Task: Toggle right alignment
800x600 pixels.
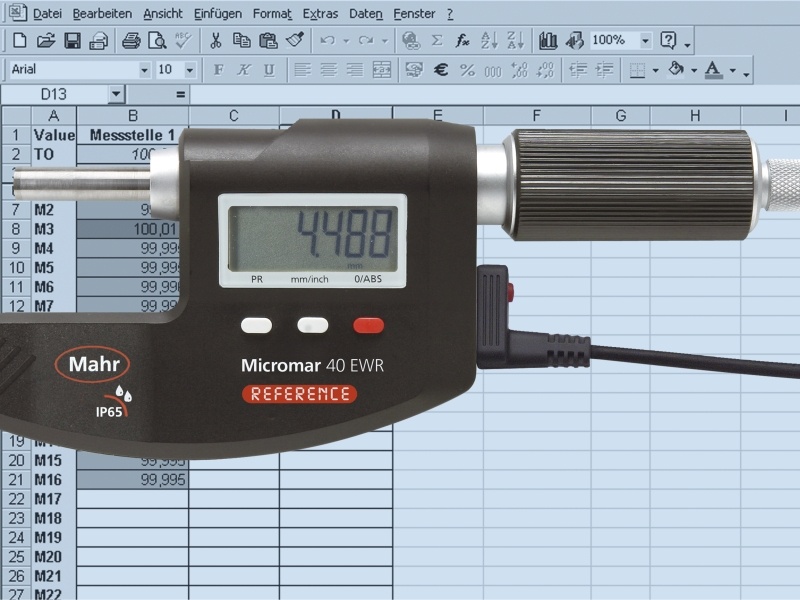Action: (x=355, y=70)
